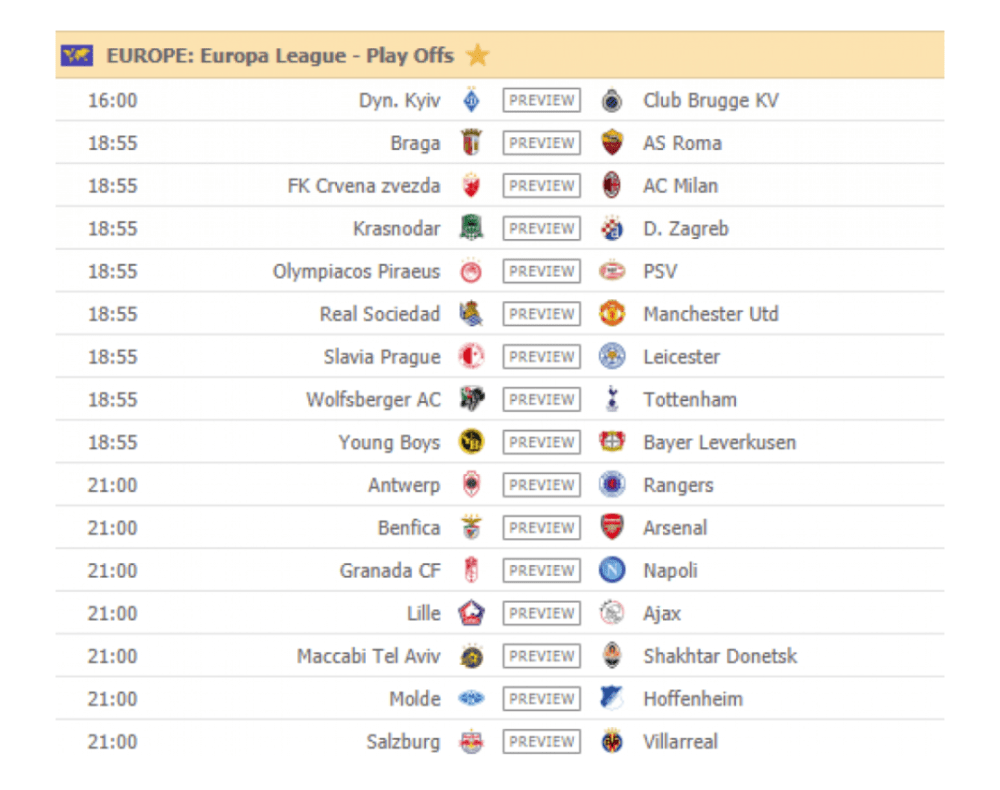1000x790 pixels.
Task: Click the Europe world map flag icon
Action: click(77, 55)
